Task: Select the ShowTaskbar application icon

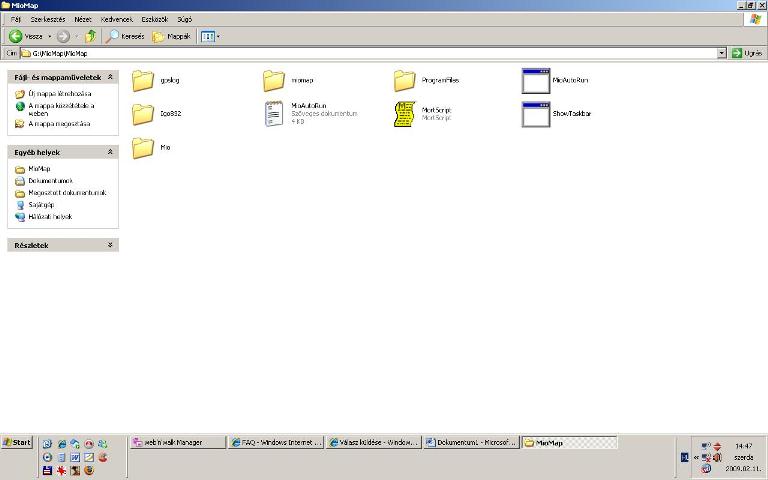Action: click(x=536, y=114)
